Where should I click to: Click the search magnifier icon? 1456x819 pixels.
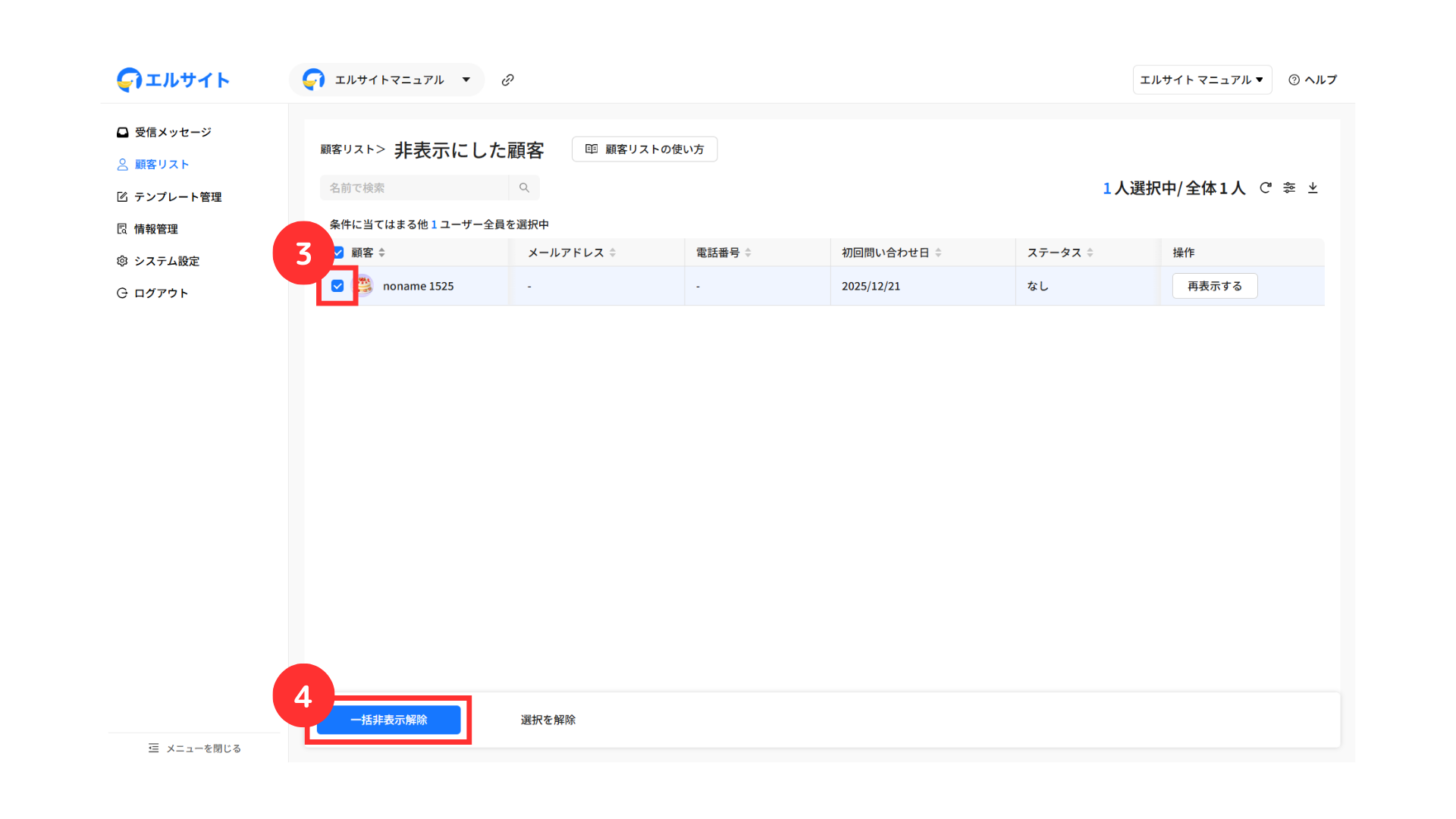tap(524, 187)
